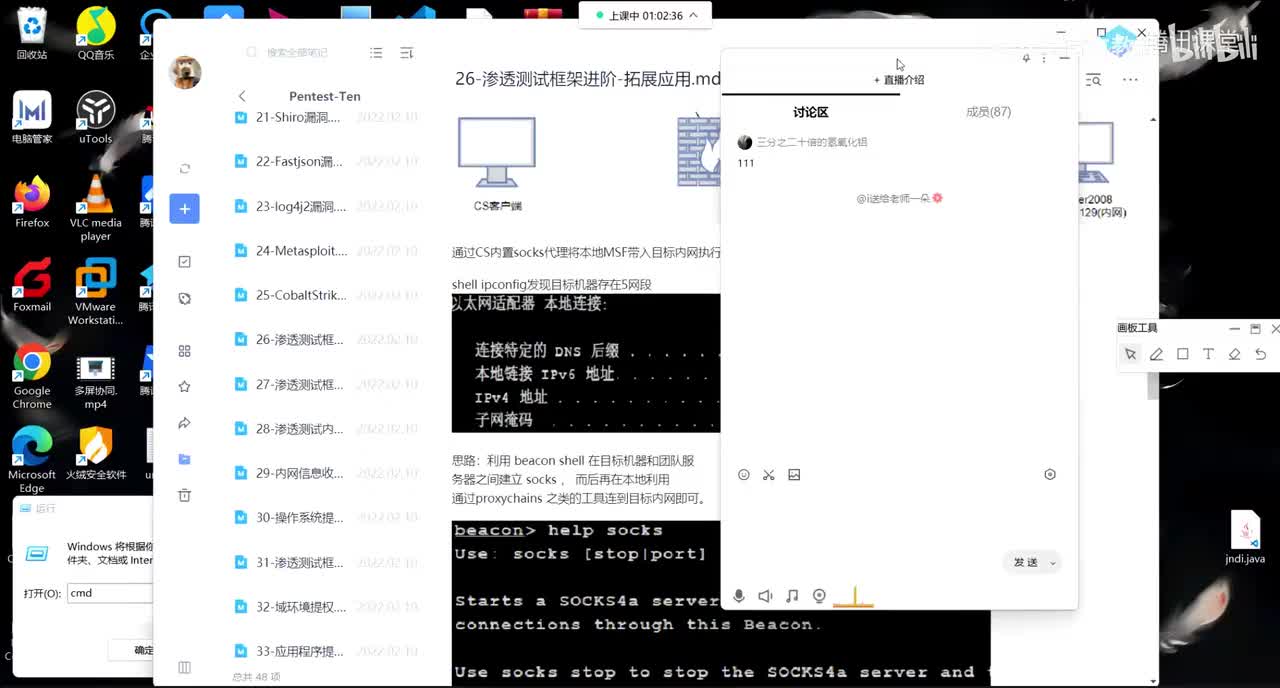Viewport: 1280px width, 688px height.
Task: Open Firefox from desktop
Action: (x=32, y=202)
